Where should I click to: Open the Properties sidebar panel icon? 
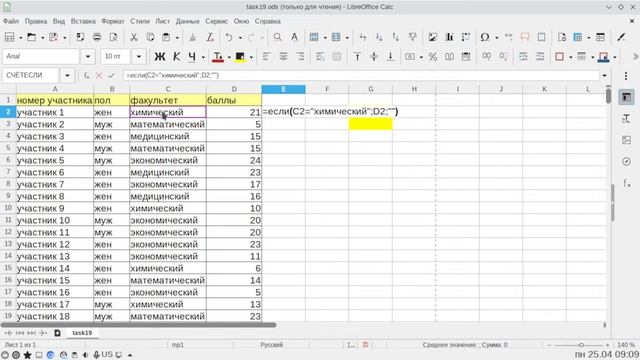tap(627, 97)
